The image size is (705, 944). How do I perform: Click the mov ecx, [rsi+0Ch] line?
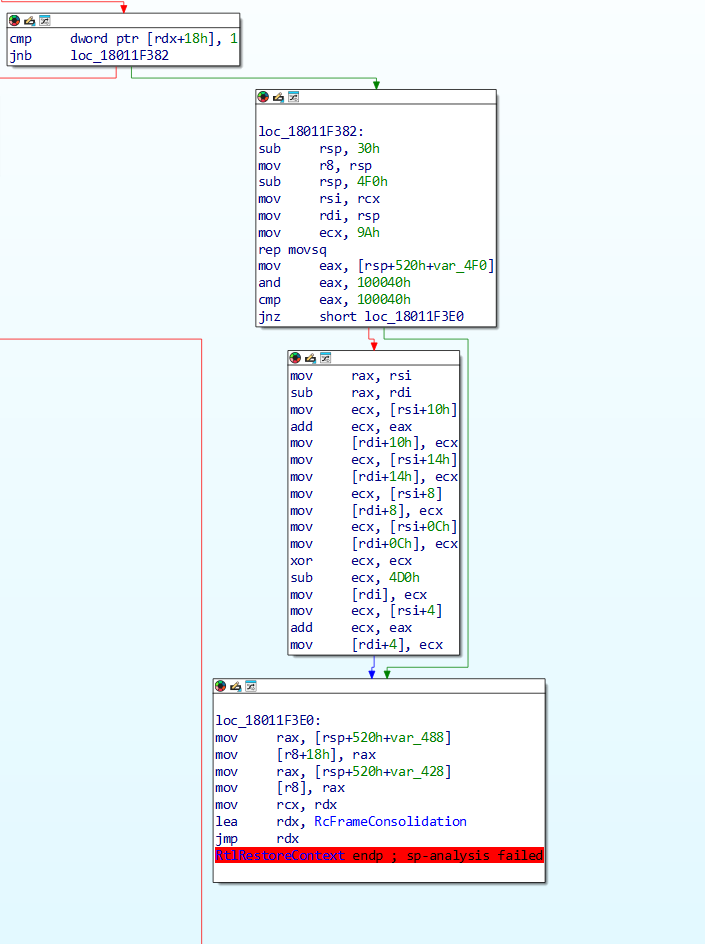(373, 527)
